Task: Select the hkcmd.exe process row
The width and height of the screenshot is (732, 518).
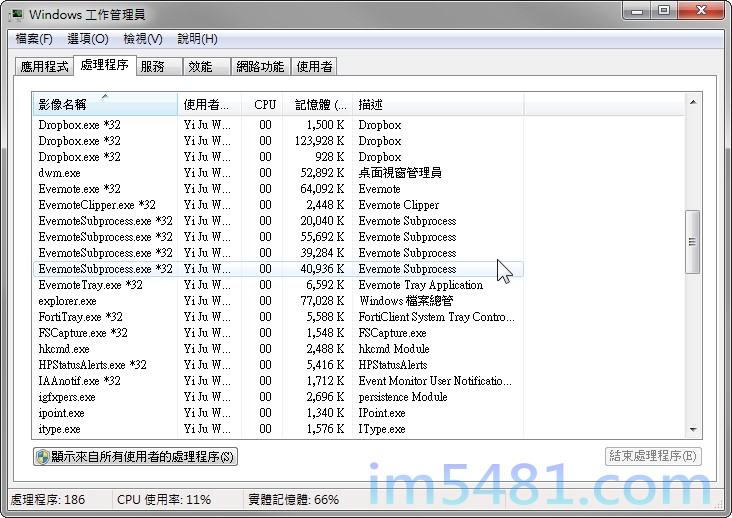Action: point(278,349)
